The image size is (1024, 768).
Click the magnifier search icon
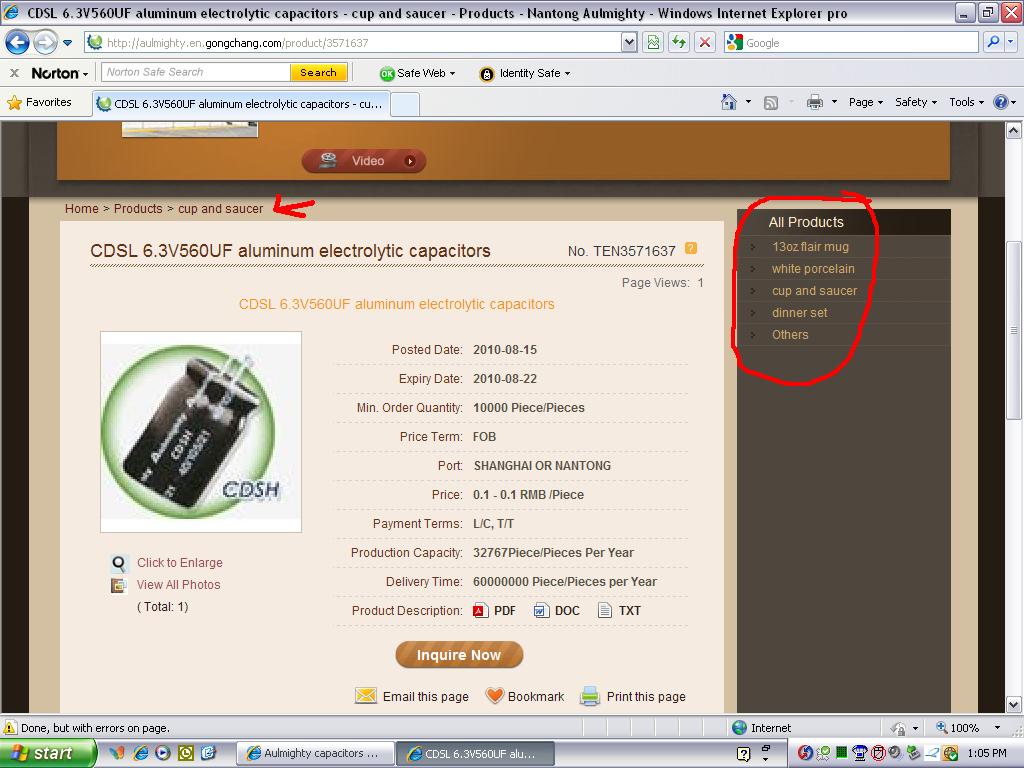point(993,43)
